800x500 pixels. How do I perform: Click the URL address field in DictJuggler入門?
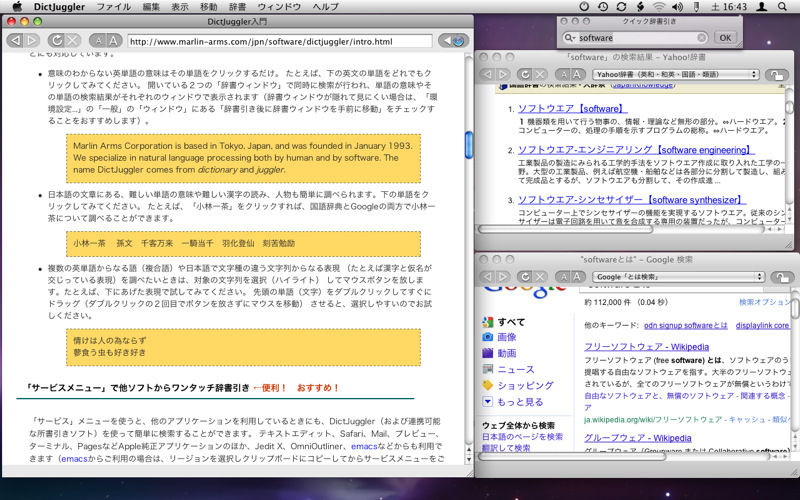click(279, 41)
